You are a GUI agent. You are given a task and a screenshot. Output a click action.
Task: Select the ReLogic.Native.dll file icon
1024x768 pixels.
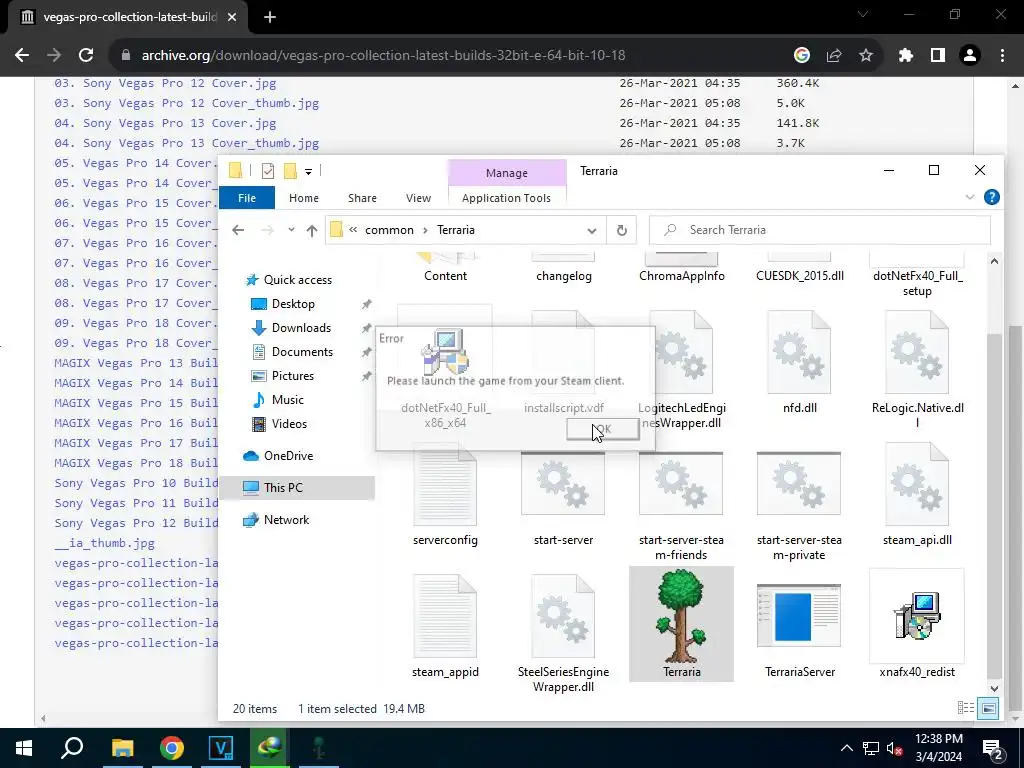click(917, 353)
